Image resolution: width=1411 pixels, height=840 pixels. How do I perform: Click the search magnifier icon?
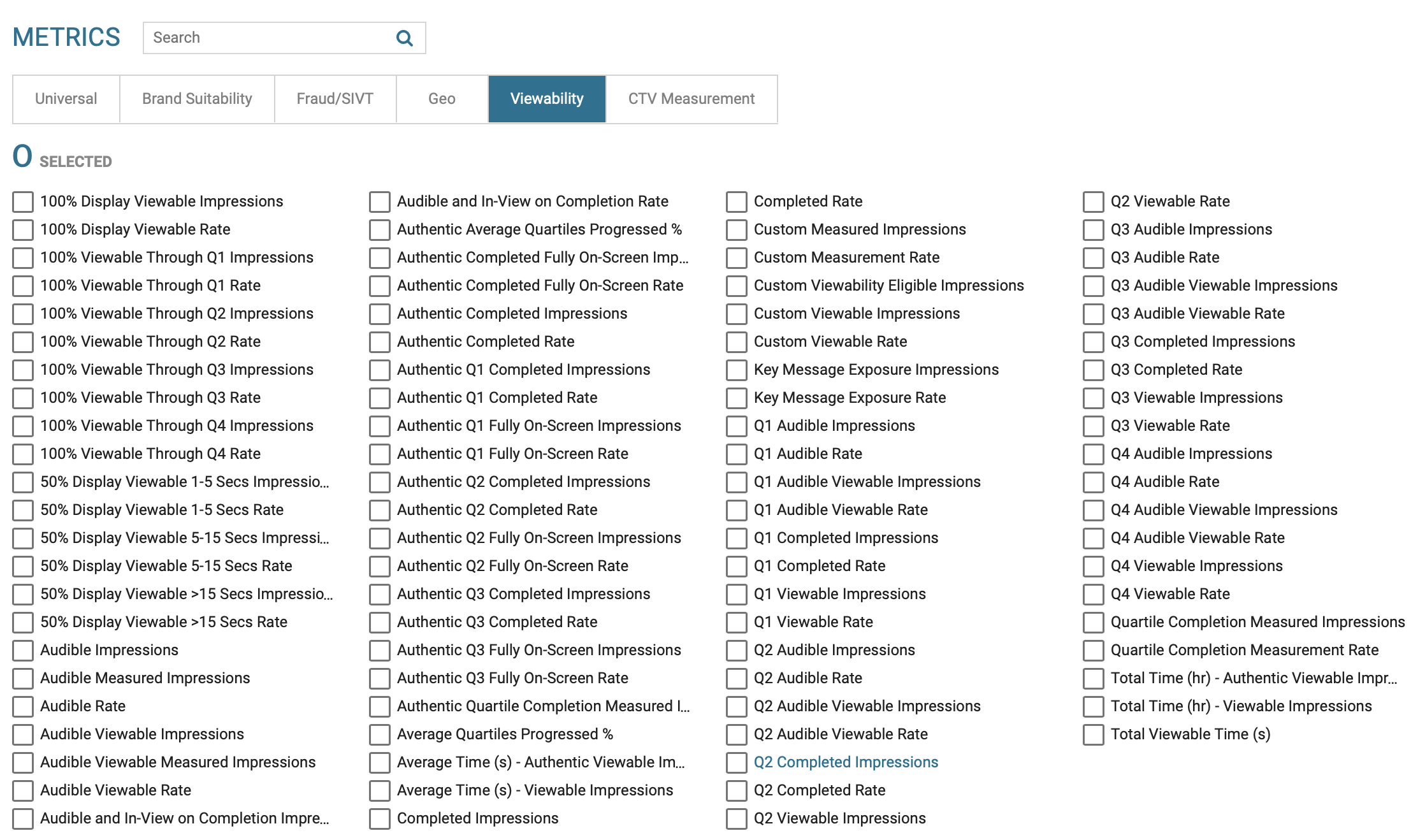(x=404, y=38)
